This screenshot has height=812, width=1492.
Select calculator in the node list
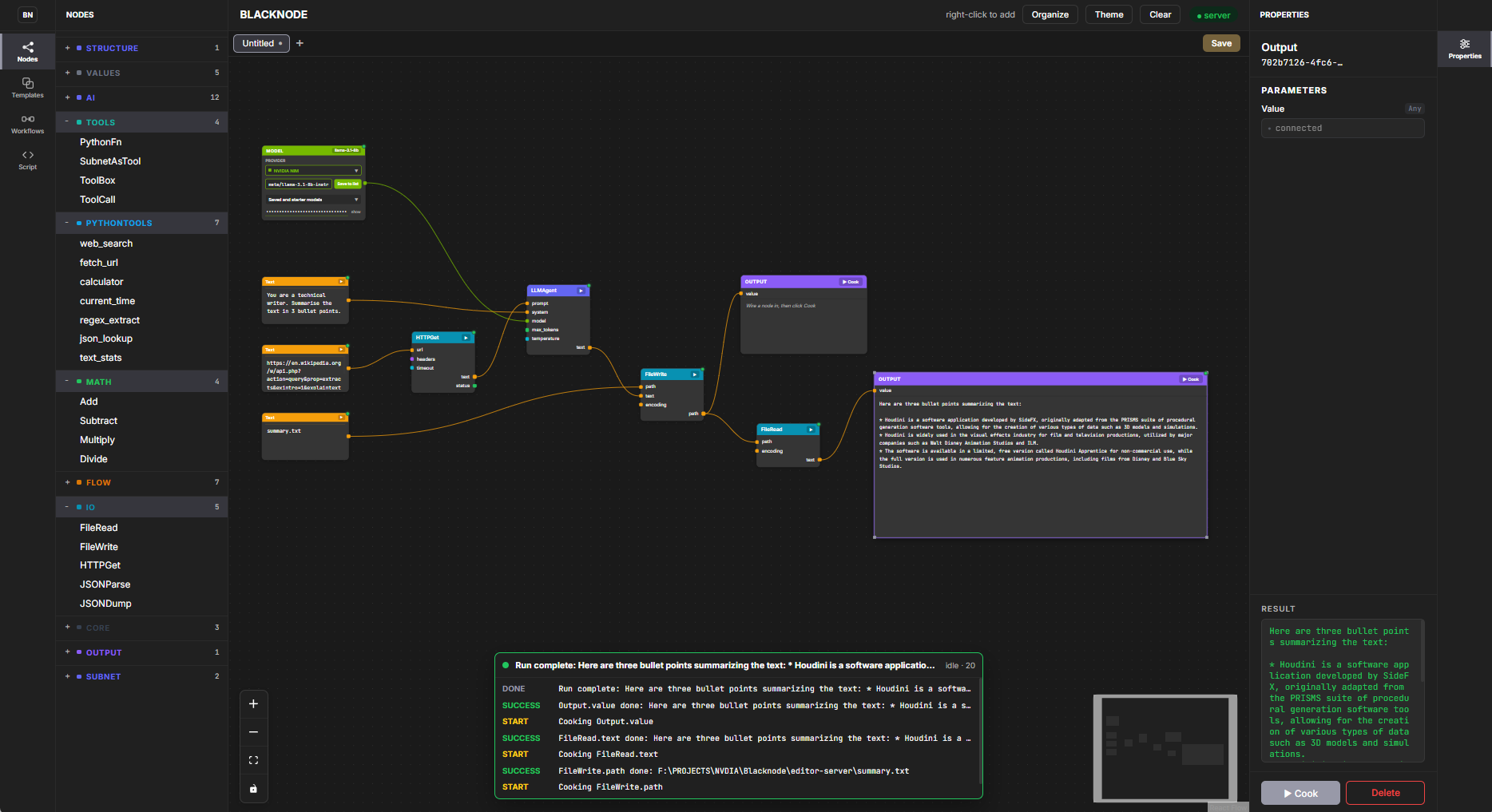point(101,282)
